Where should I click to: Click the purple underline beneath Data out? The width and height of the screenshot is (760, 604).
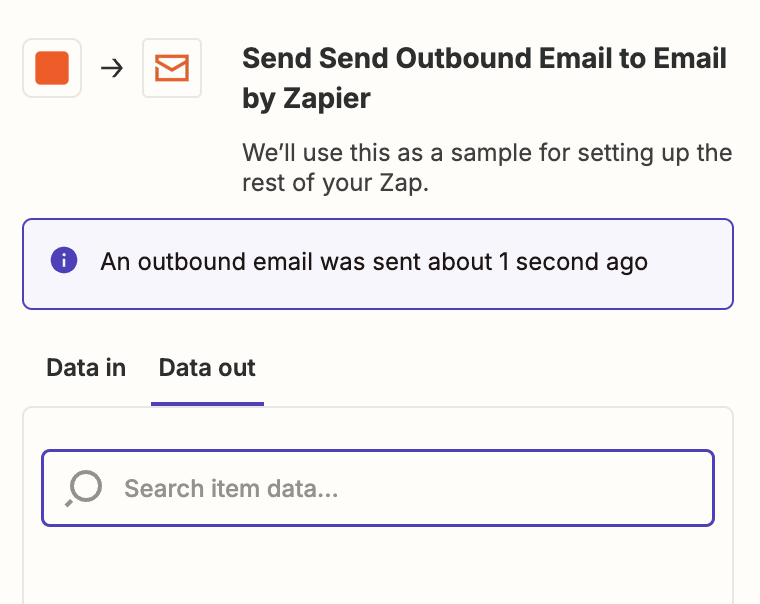[x=207, y=403]
